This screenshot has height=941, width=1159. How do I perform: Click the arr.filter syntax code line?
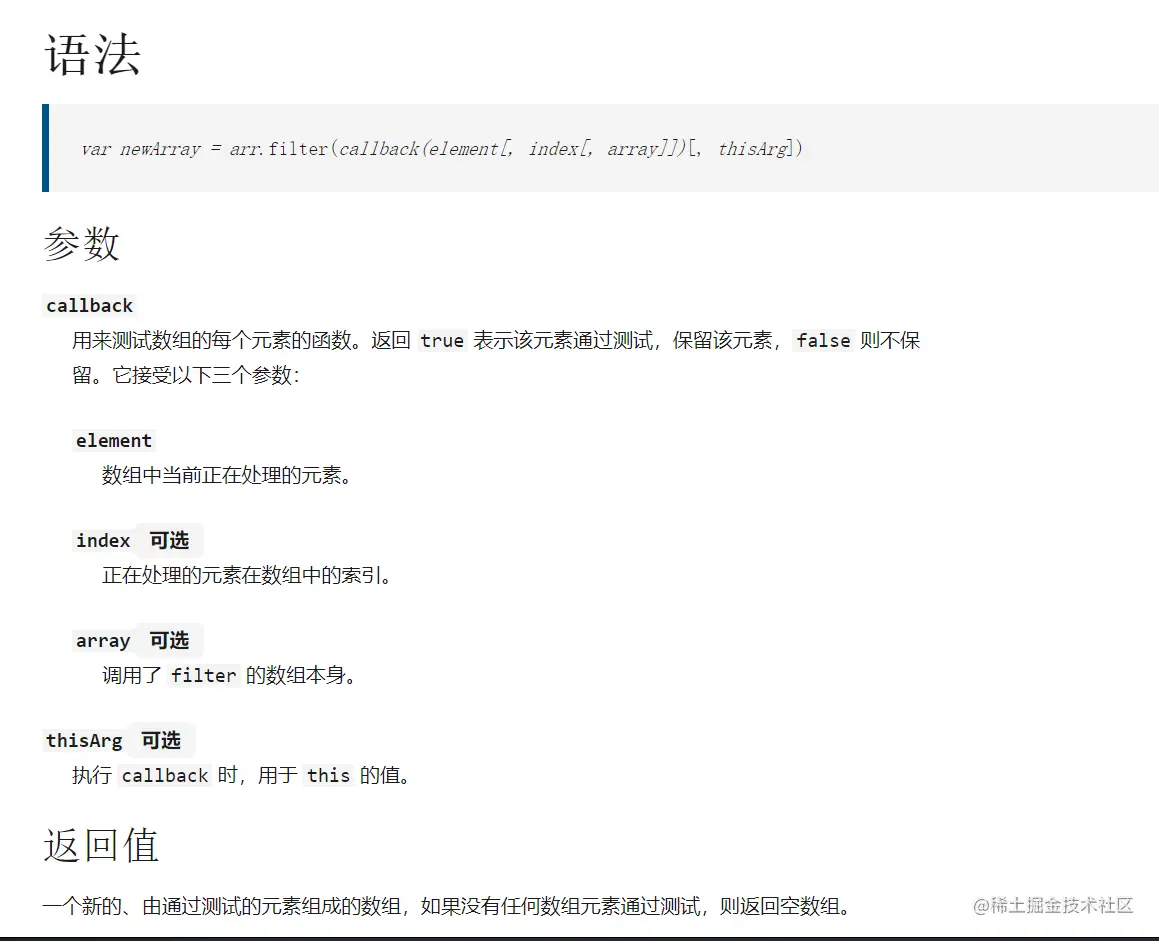(x=441, y=149)
